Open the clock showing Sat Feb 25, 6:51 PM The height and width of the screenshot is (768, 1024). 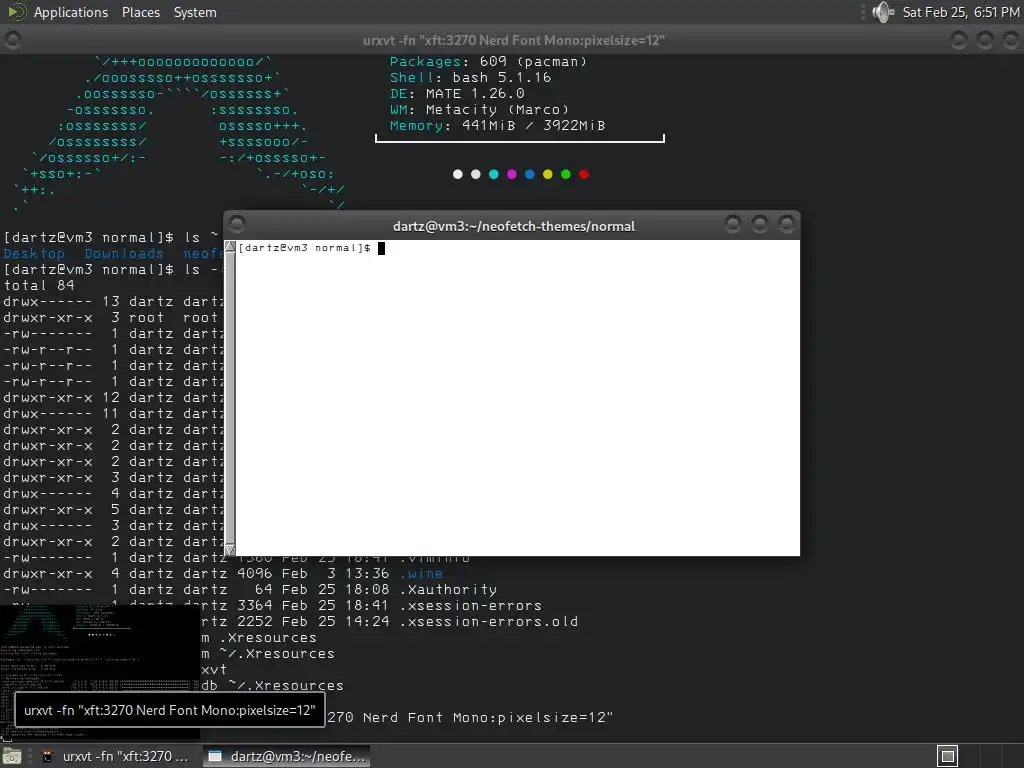pyautogui.click(x=961, y=12)
